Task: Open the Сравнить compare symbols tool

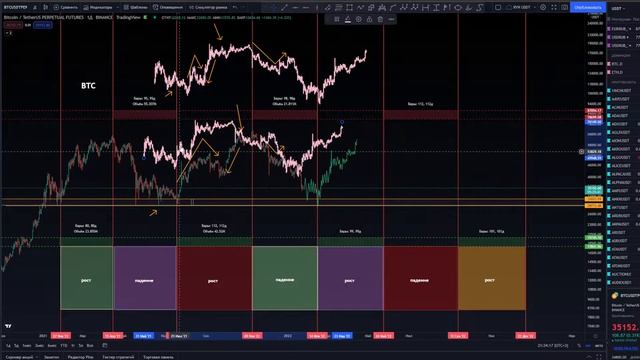Action: [65, 7]
